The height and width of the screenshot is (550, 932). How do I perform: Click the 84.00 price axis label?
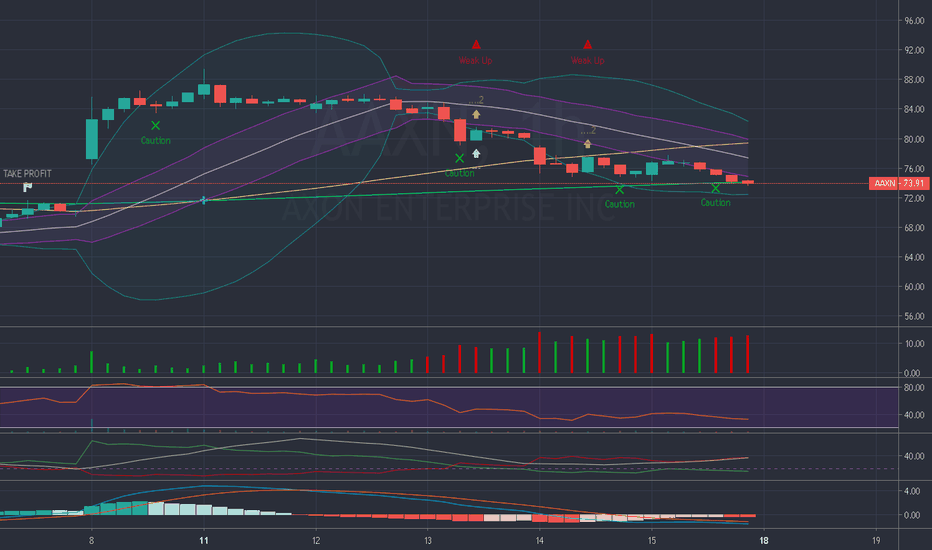914,109
